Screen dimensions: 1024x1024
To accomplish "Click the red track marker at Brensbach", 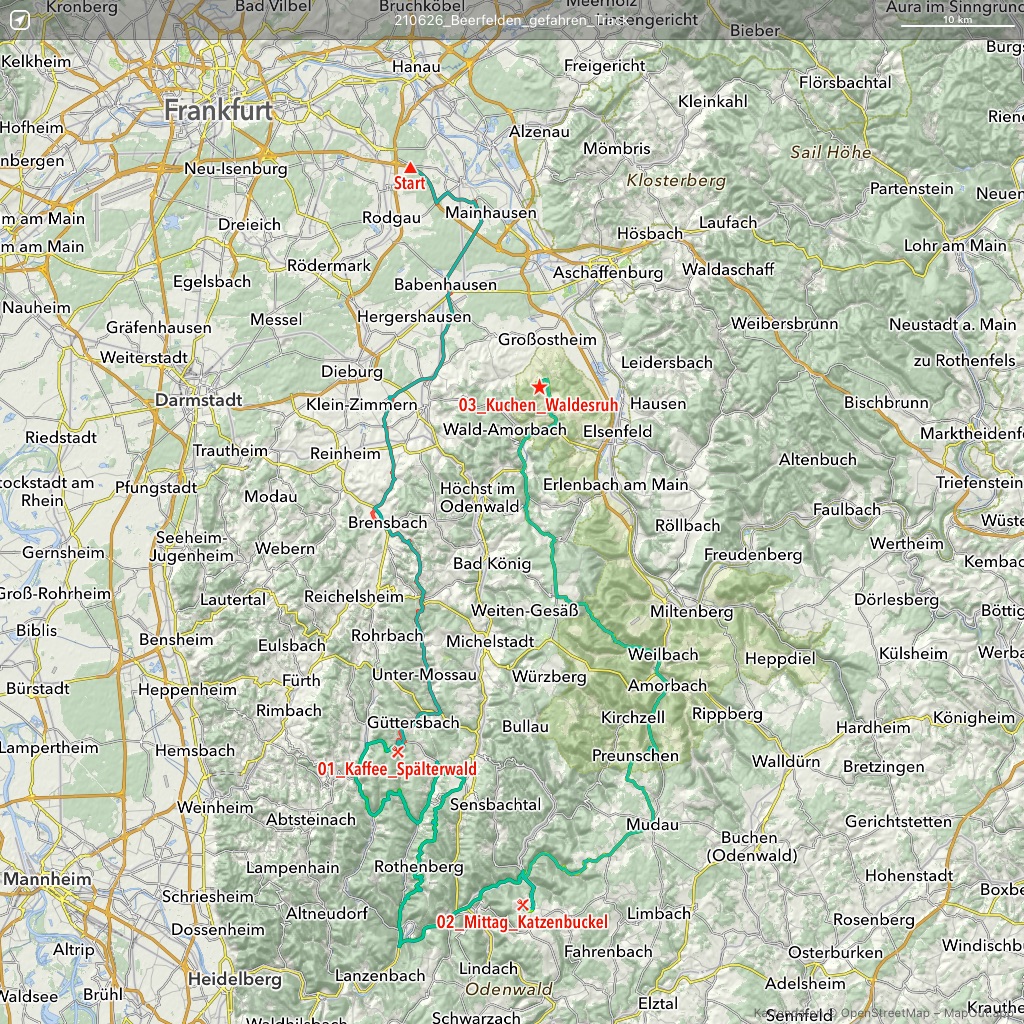I will click(x=374, y=514).
